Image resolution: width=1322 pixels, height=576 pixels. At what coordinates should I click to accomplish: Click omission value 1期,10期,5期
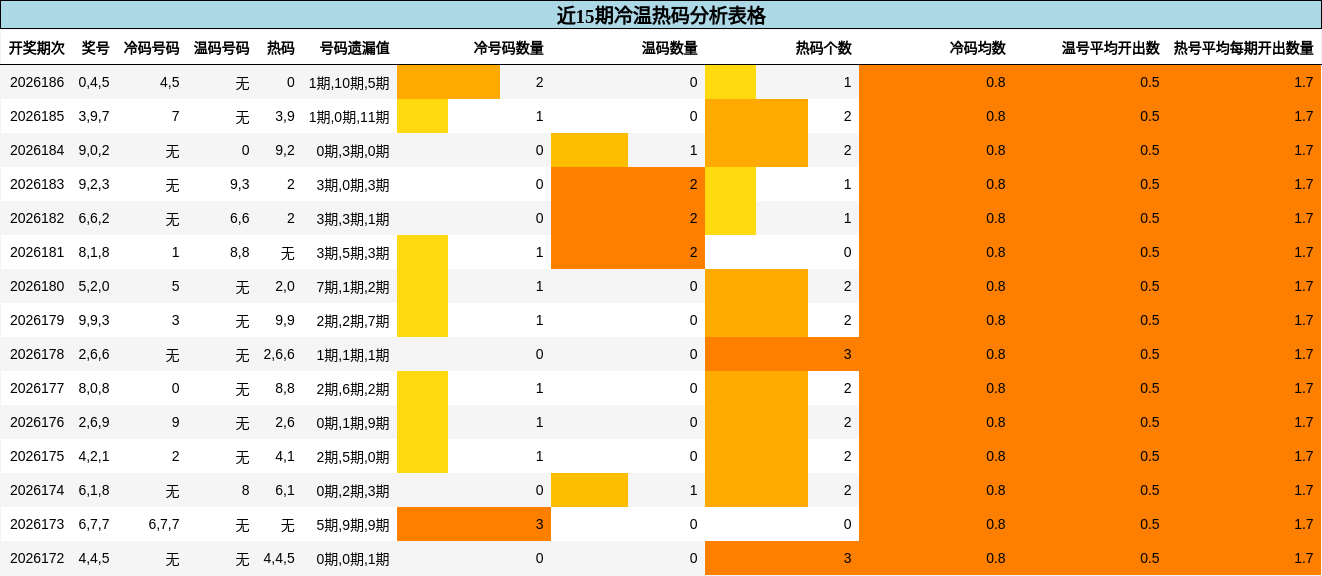349,83
